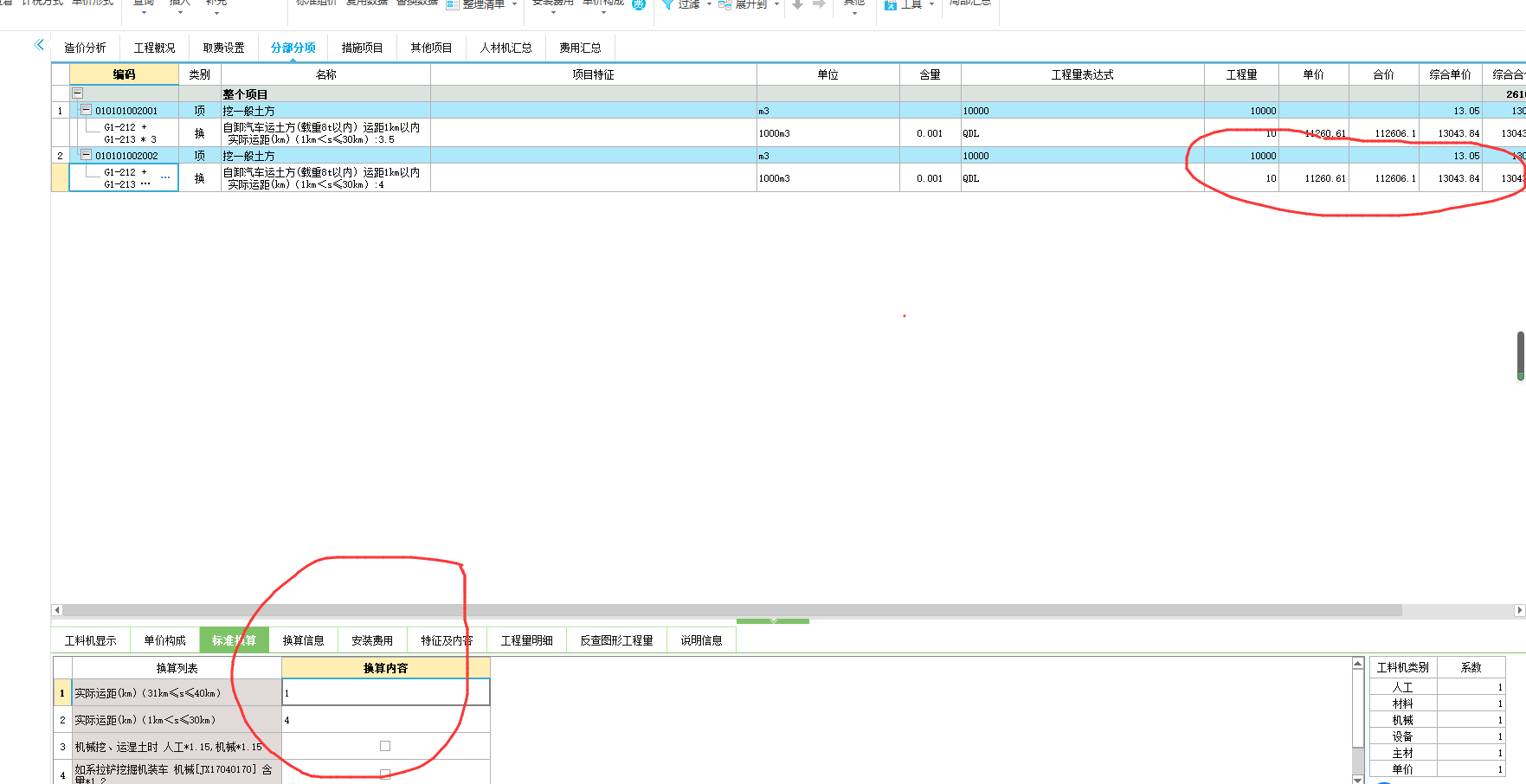Click the 编码 column header
The image size is (1526, 784).
click(124, 74)
